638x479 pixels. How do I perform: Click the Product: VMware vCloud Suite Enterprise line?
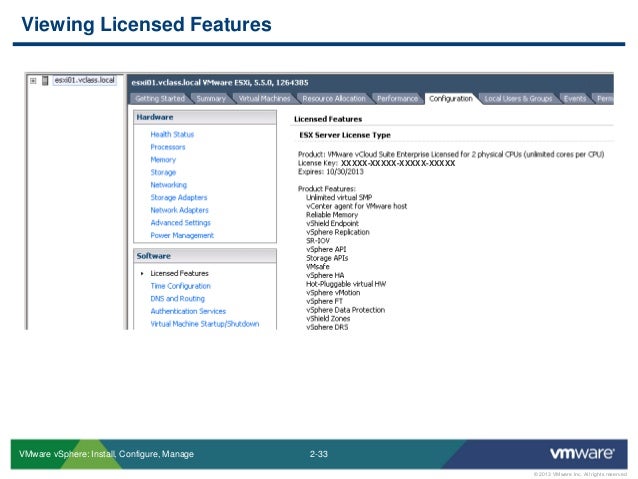(x=451, y=154)
